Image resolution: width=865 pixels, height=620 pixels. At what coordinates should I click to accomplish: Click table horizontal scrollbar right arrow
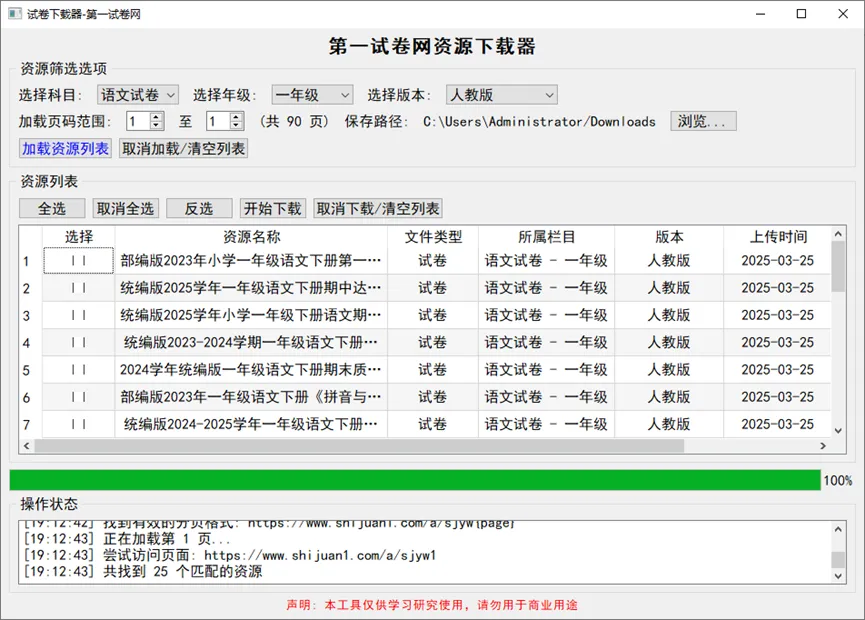[823, 446]
